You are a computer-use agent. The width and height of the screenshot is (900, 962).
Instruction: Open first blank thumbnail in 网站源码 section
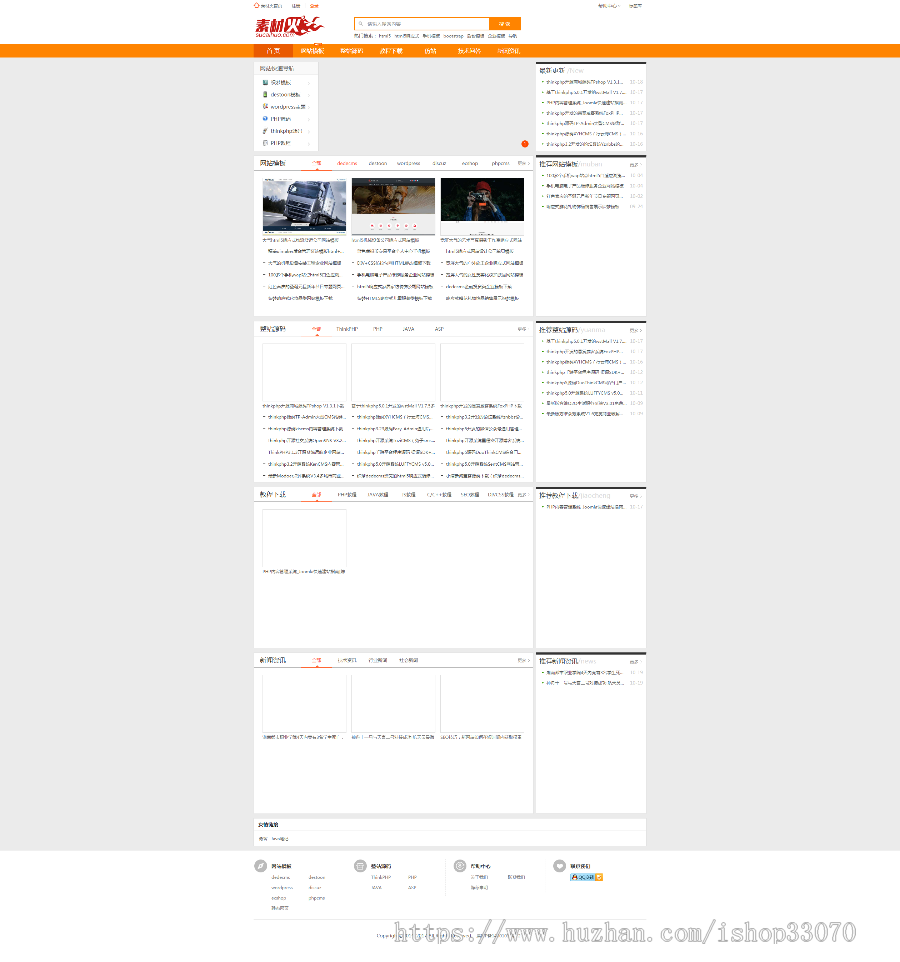pos(304,372)
